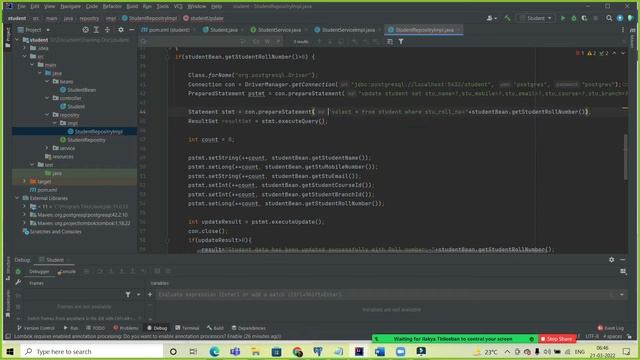Image resolution: width=640 pixels, height=360 pixels.
Task: Open Search Everywhere magnifier icon
Action: pyautogui.click(x=609, y=18)
